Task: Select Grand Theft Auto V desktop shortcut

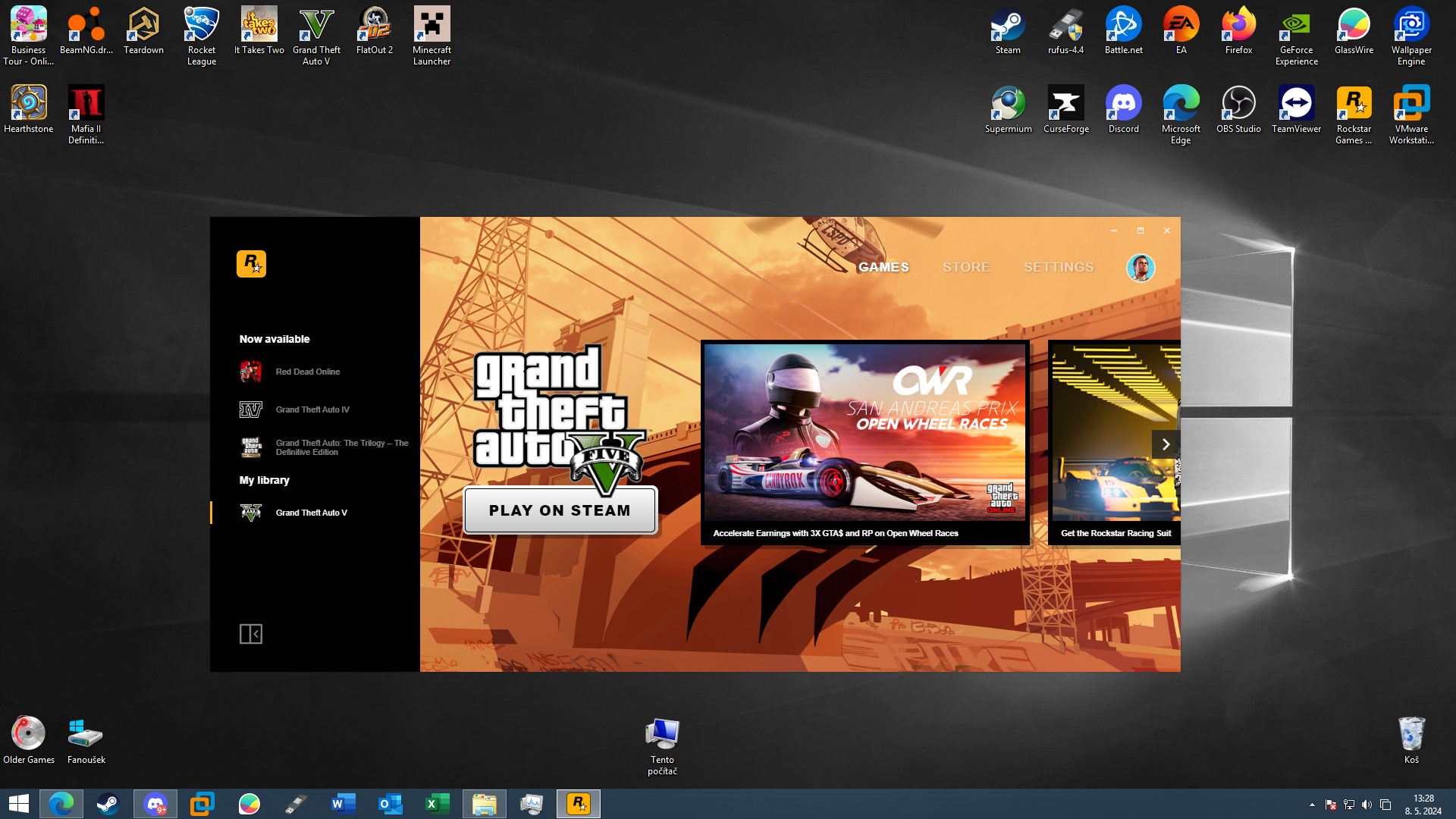Action: pyautogui.click(x=317, y=36)
